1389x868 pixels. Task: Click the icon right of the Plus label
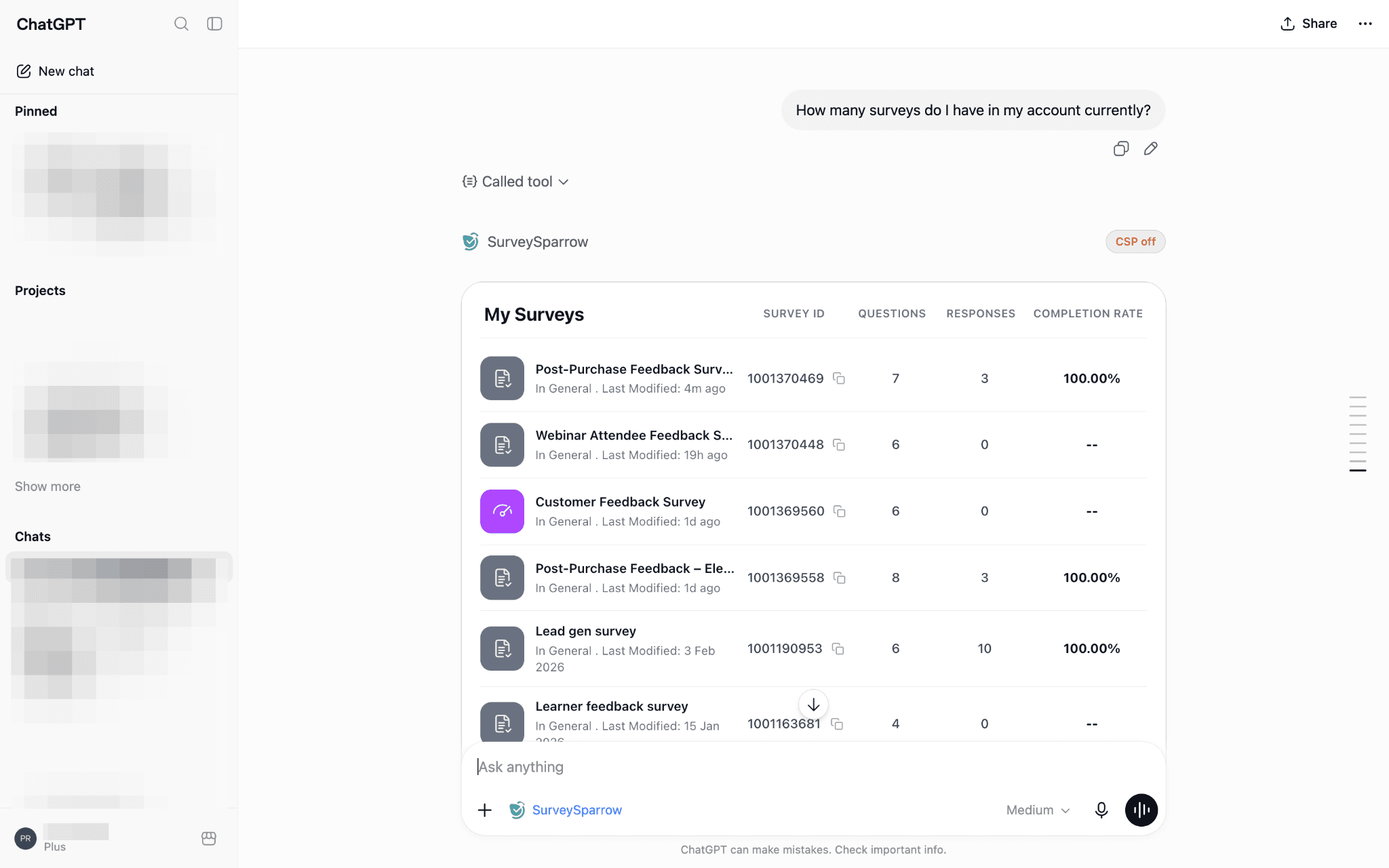[209, 839]
